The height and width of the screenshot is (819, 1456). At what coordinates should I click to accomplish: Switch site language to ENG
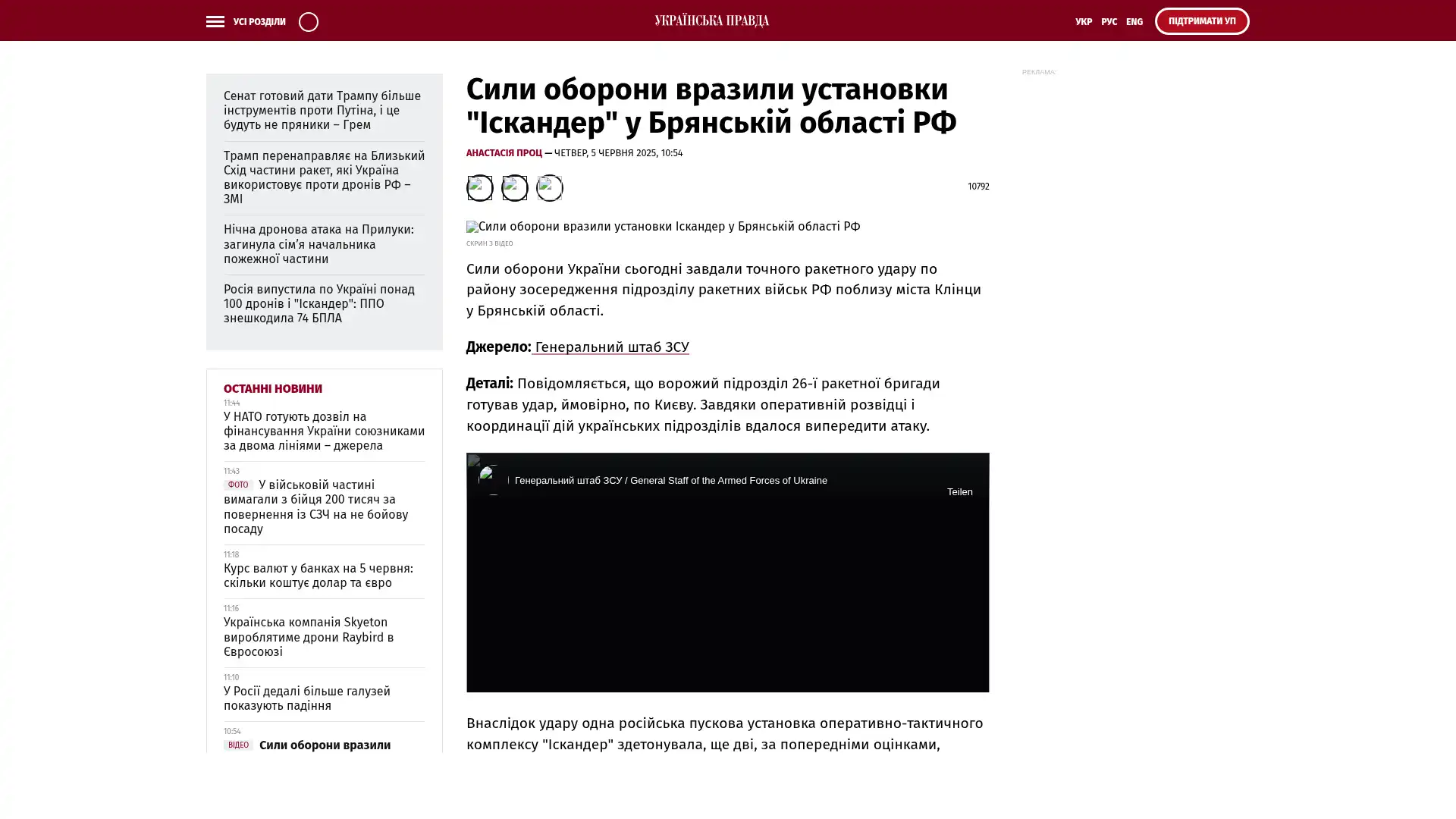pos(1134,22)
